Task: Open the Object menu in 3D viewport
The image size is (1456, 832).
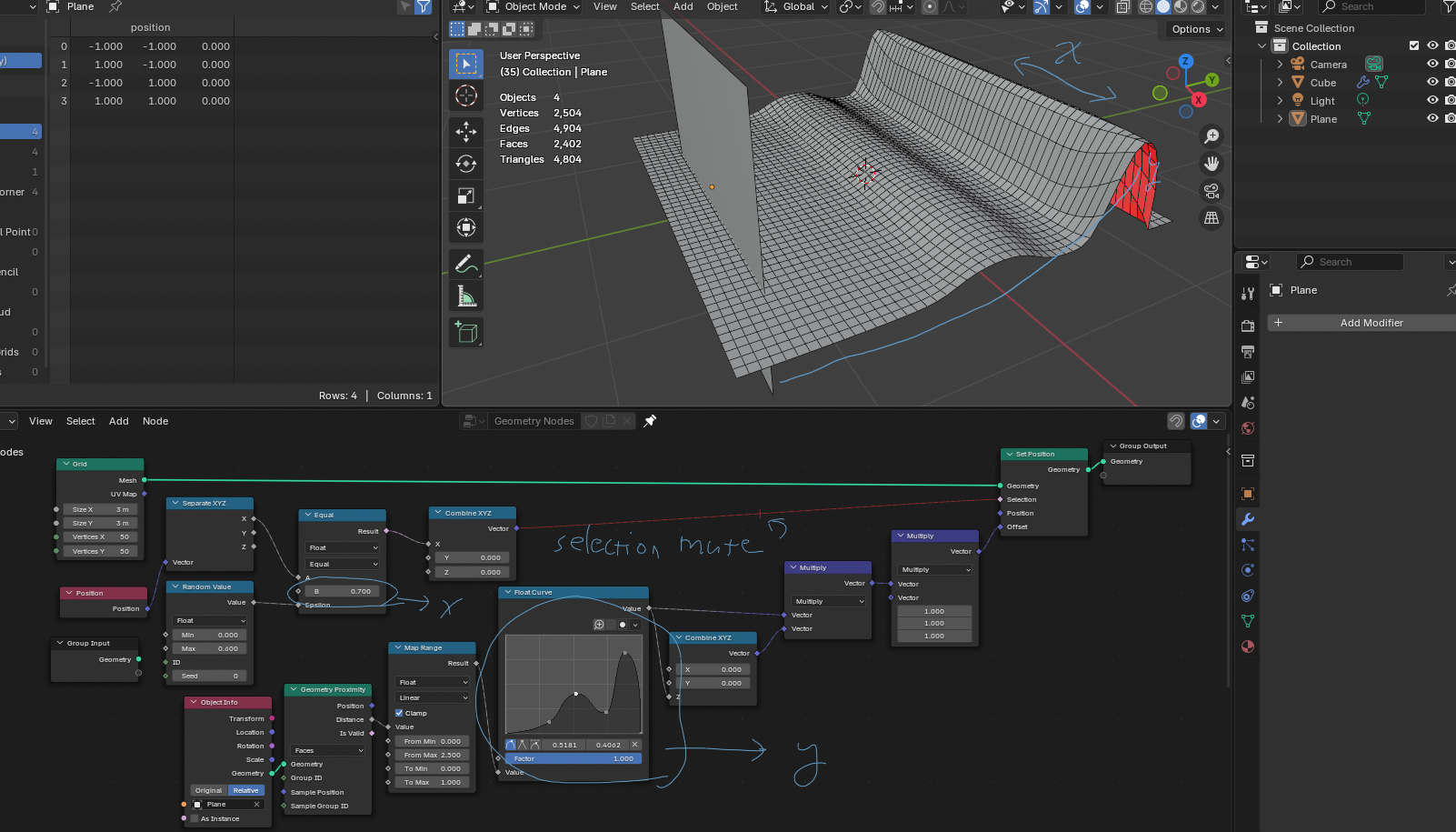Action: tap(723, 6)
